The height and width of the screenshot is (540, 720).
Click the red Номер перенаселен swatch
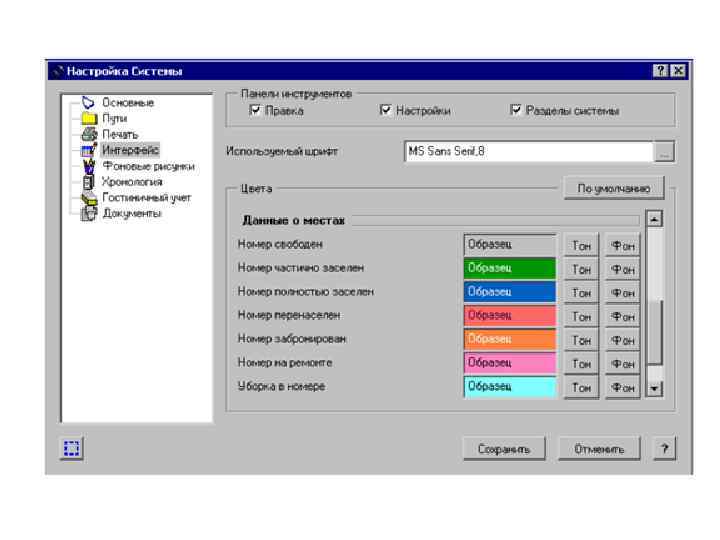(x=510, y=316)
